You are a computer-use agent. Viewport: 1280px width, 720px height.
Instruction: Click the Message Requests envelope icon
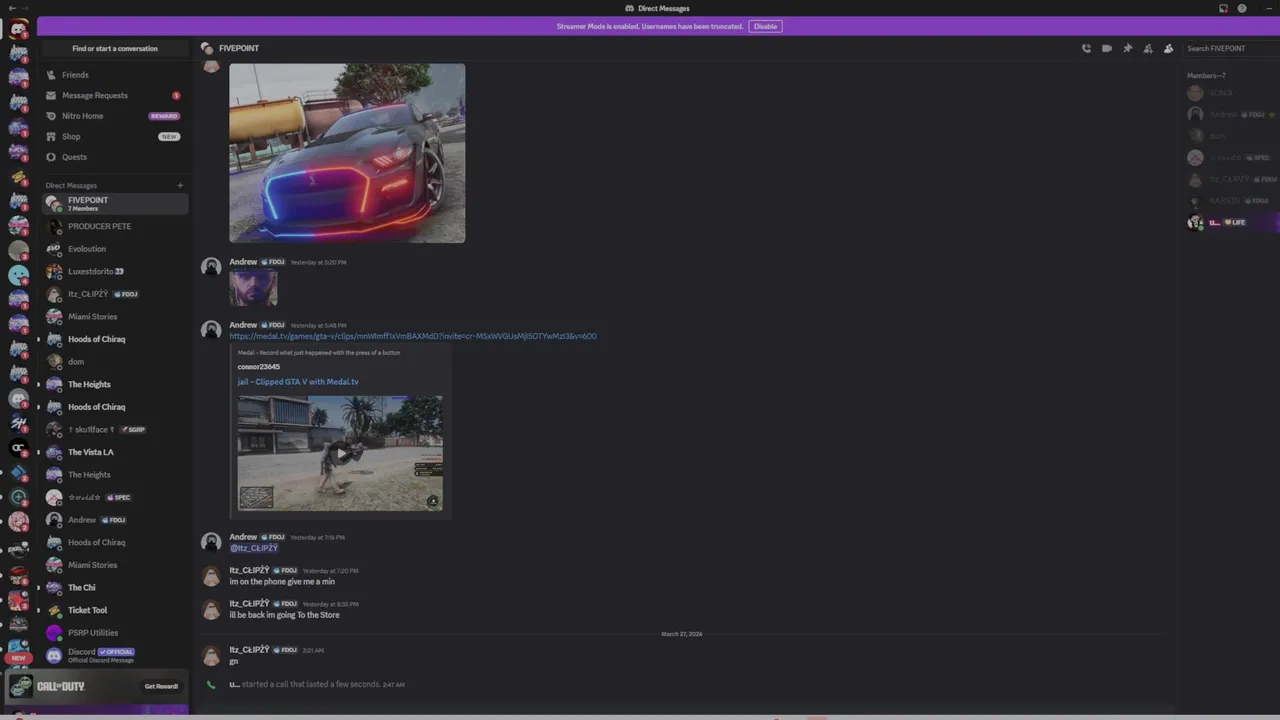click(x=52, y=95)
